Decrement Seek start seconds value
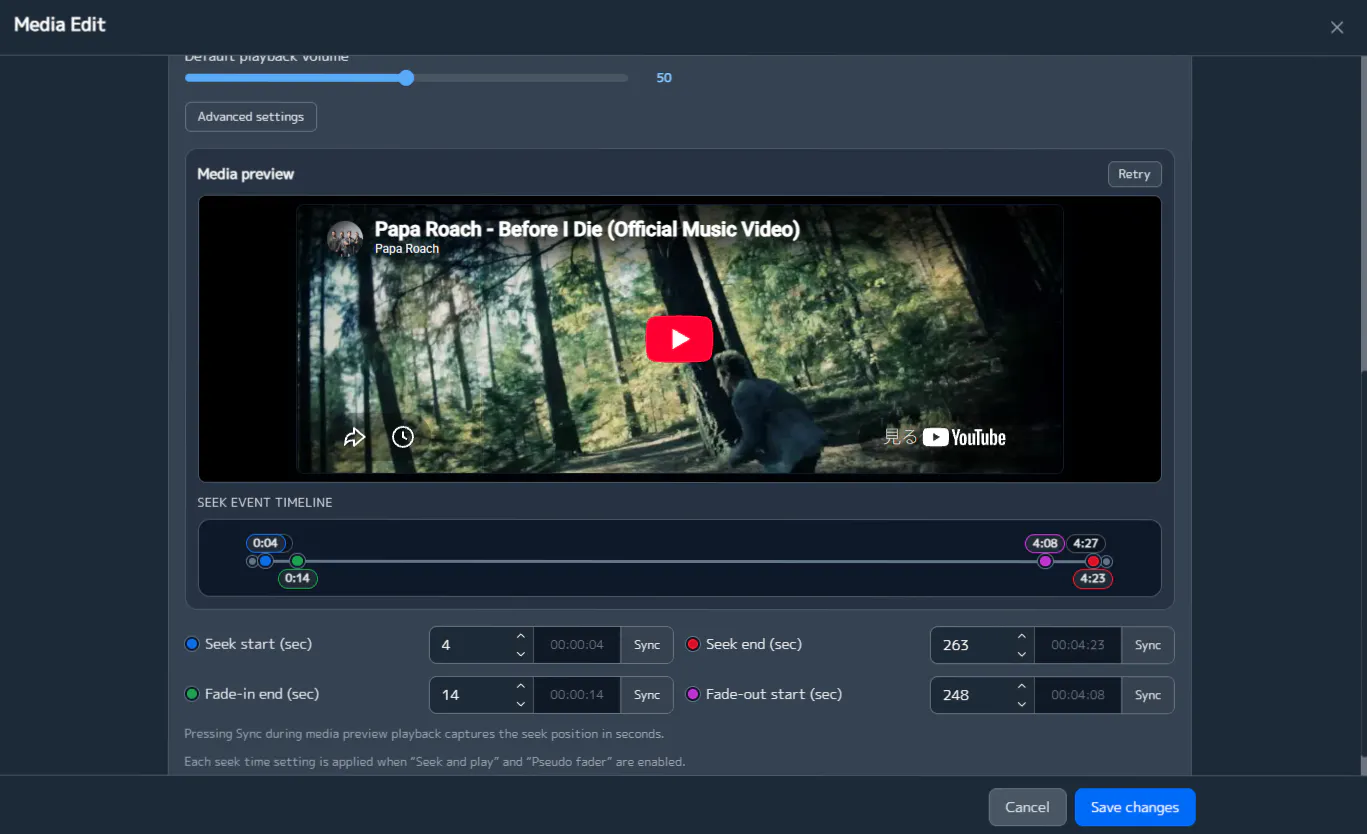The image size is (1367, 834). (520, 654)
